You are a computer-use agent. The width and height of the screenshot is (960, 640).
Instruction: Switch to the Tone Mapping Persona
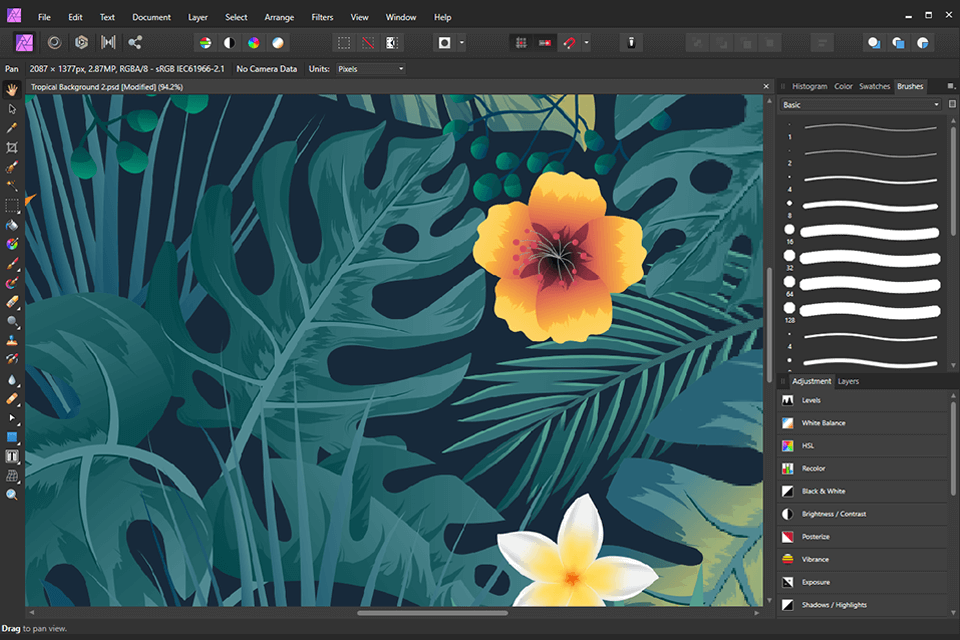[108, 42]
